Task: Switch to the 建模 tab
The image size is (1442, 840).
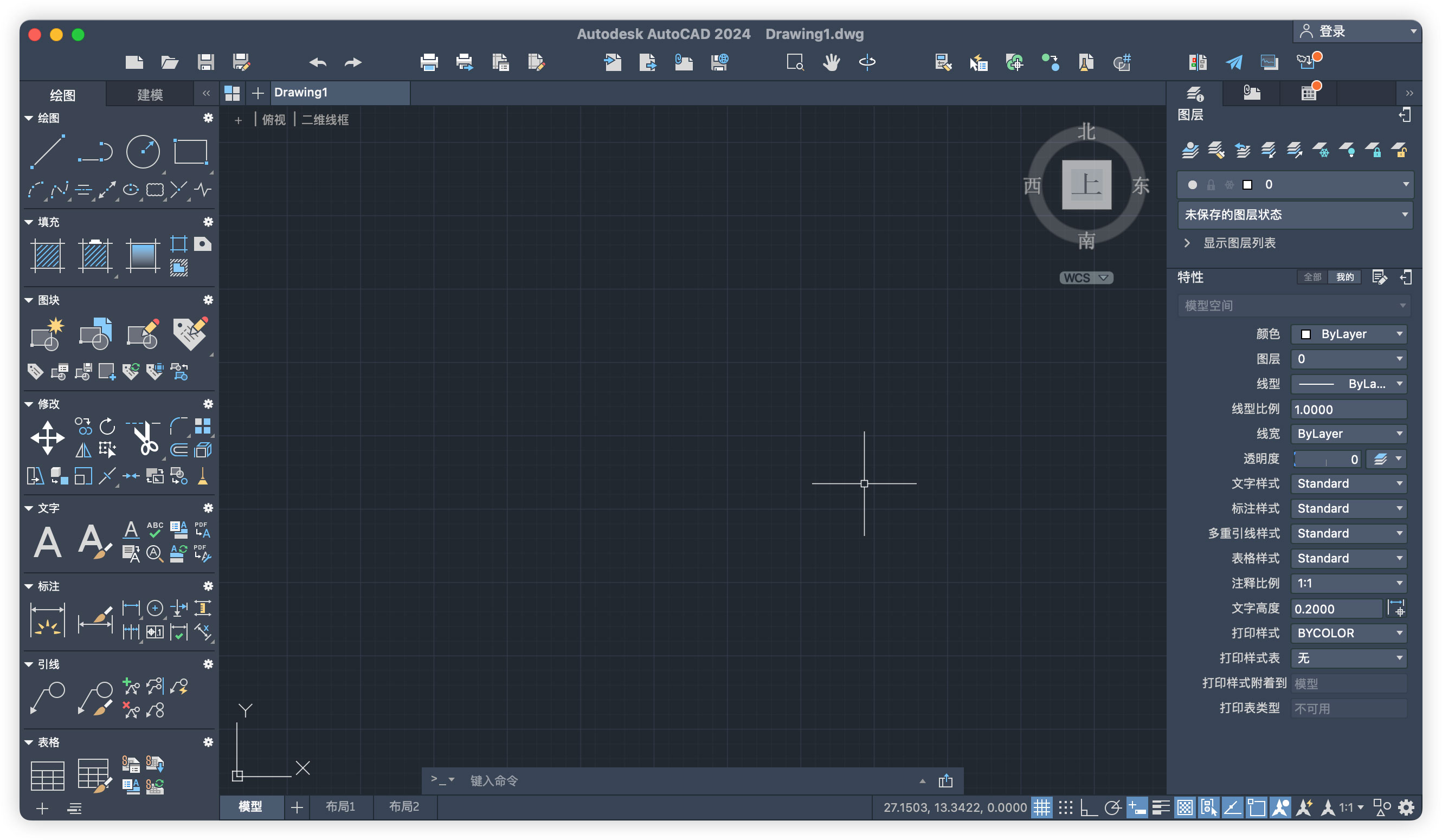Action: 150,94
